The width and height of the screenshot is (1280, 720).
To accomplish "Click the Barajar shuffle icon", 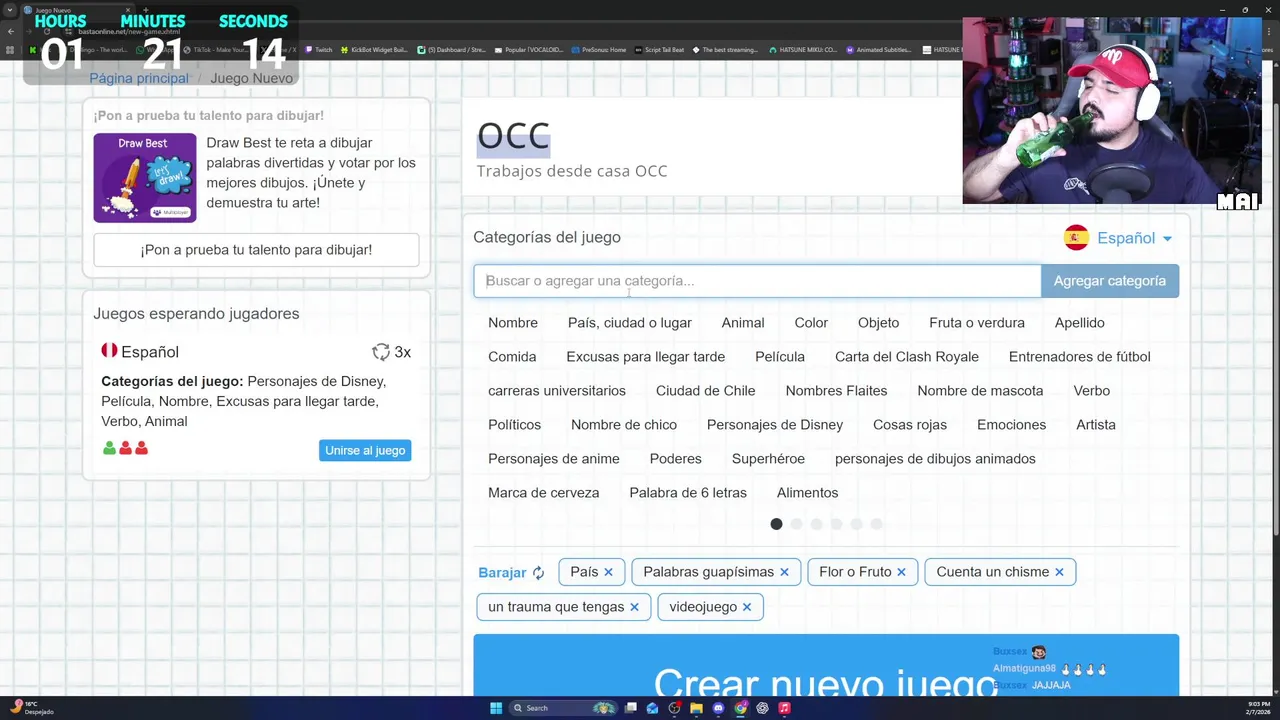I will coord(538,573).
